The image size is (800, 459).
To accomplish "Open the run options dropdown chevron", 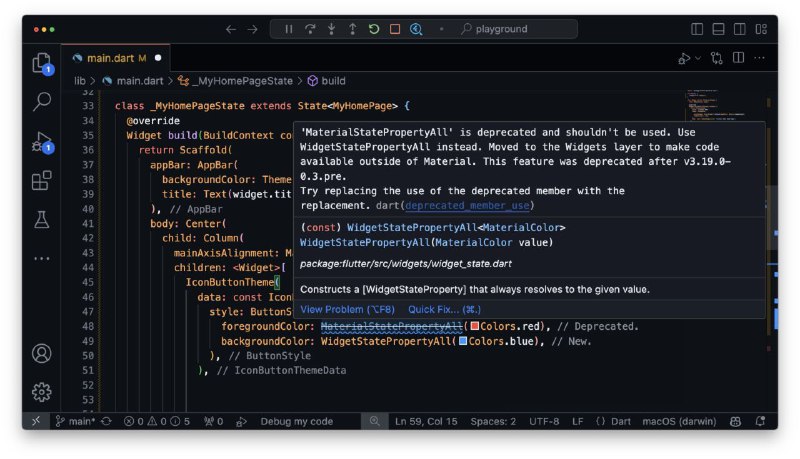I will (698, 58).
